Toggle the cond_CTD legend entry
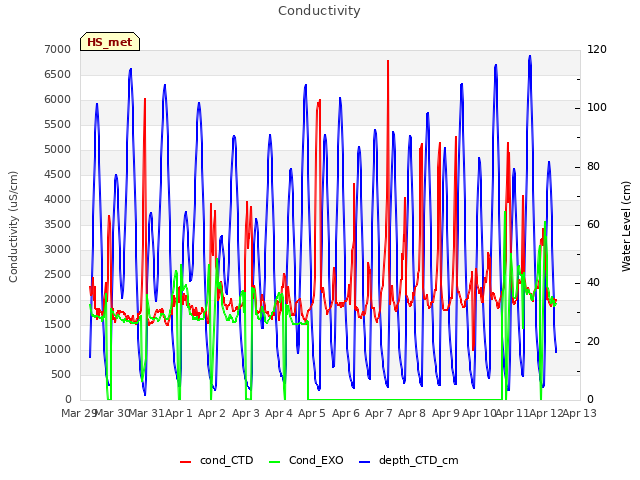 pyautogui.click(x=217, y=460)
